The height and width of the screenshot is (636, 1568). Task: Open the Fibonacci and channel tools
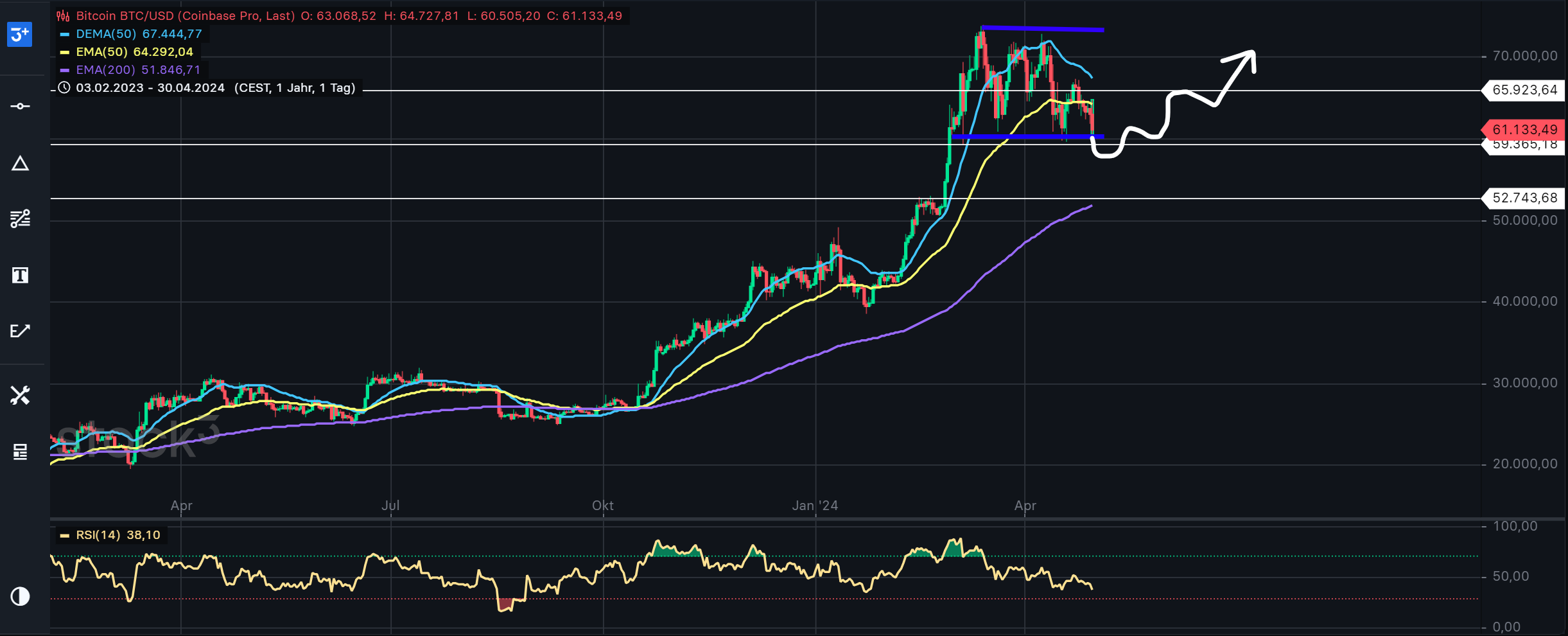tap(20, 219)
